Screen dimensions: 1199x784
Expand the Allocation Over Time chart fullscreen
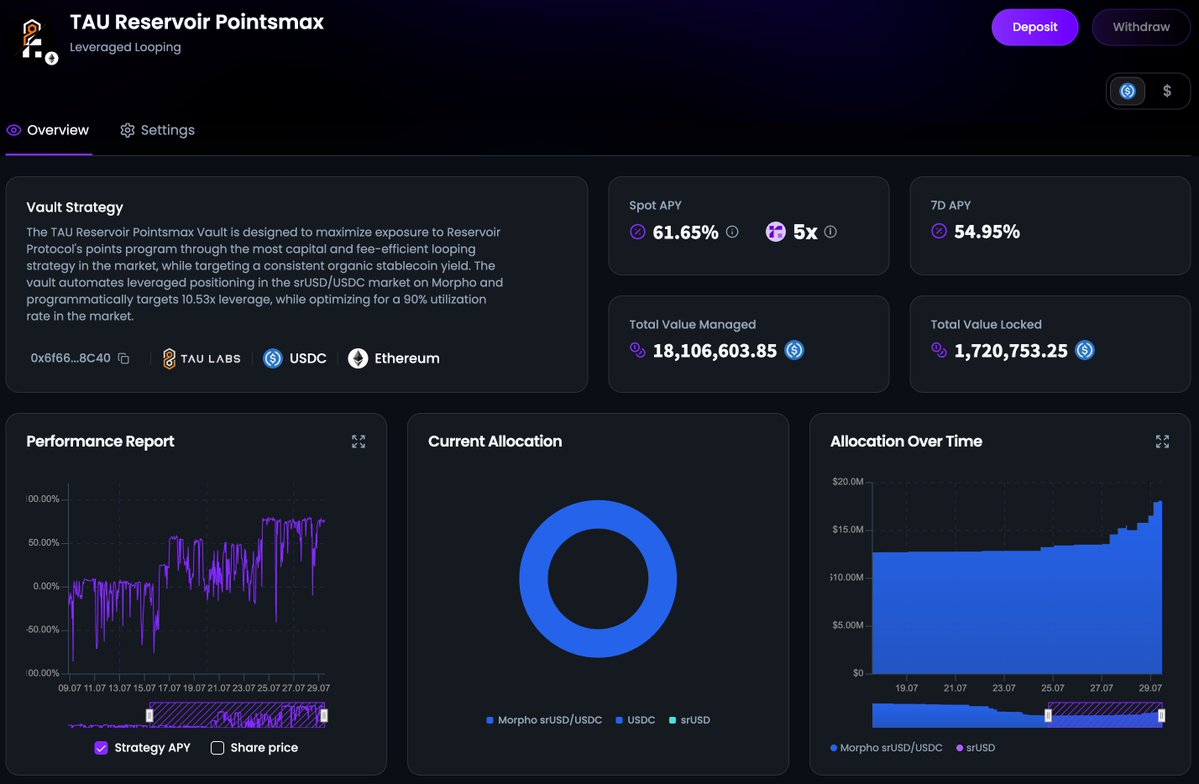pyautogui.click(x=1162, y=441)
